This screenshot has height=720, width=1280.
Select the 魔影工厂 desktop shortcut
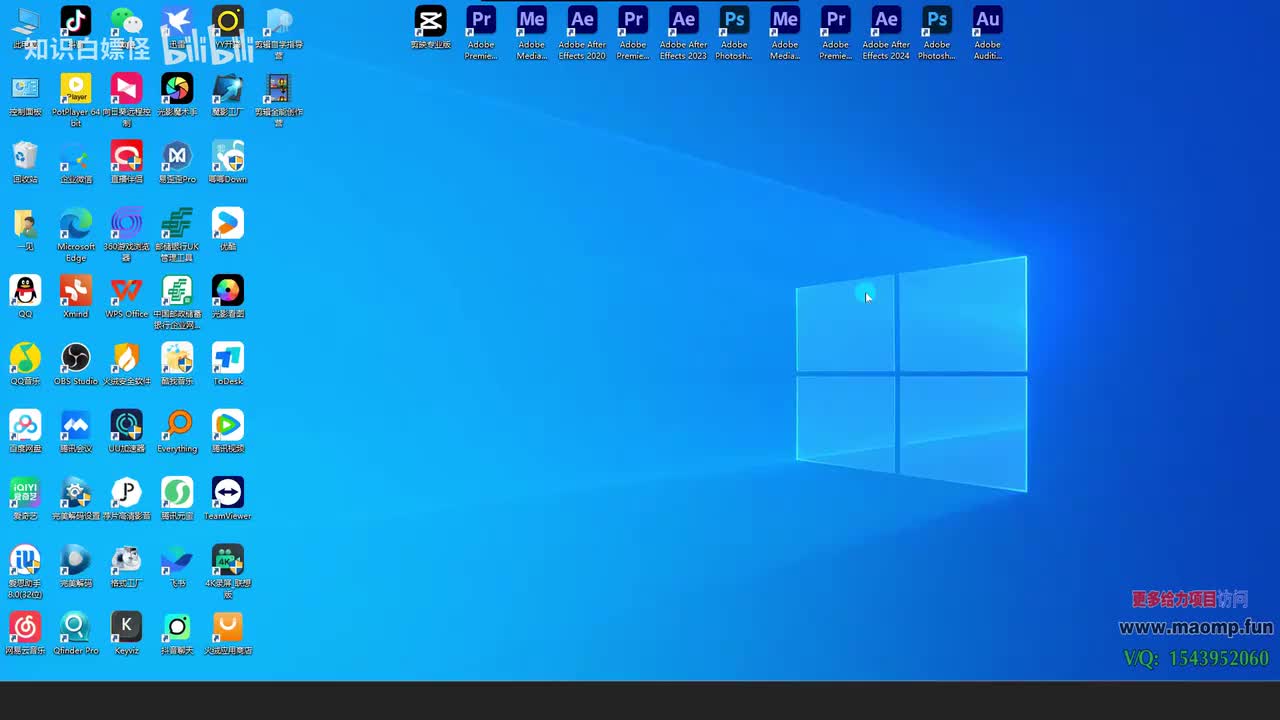coord(228,89)
